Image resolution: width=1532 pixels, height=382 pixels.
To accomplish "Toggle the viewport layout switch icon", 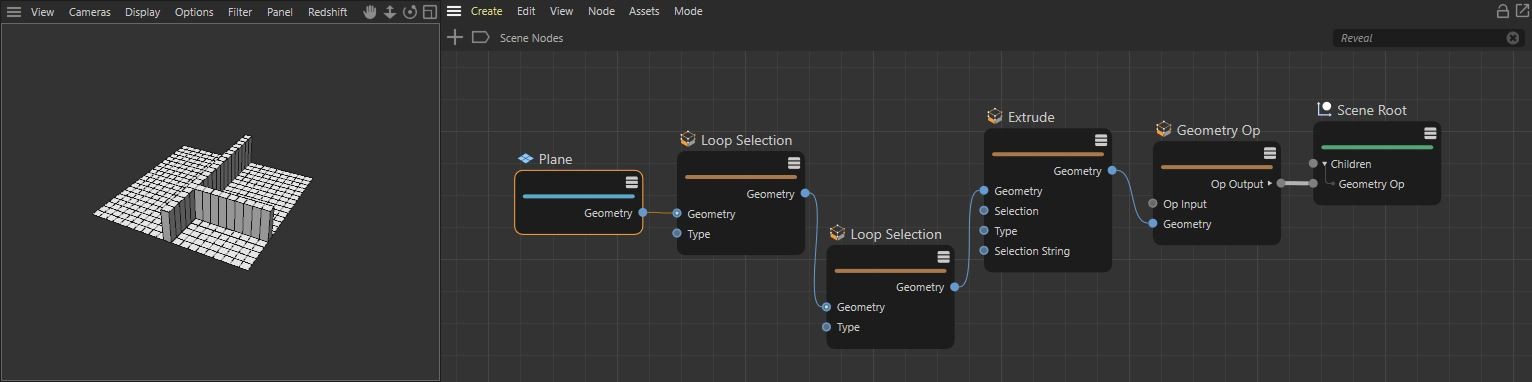I will (x=430, y=12).
